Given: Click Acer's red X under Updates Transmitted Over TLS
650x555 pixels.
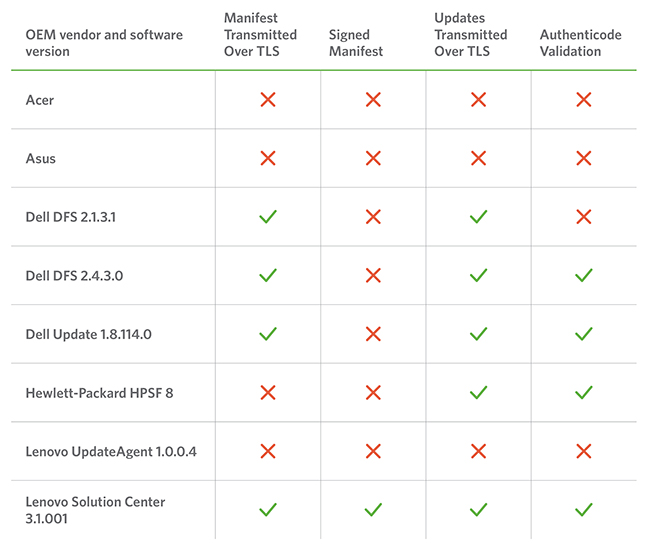Looking at the screenshot, I should pyautogui.click(x=478, y=99).
